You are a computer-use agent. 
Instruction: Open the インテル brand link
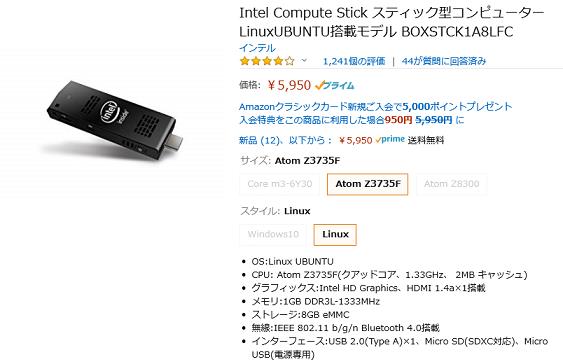(257, 48)
